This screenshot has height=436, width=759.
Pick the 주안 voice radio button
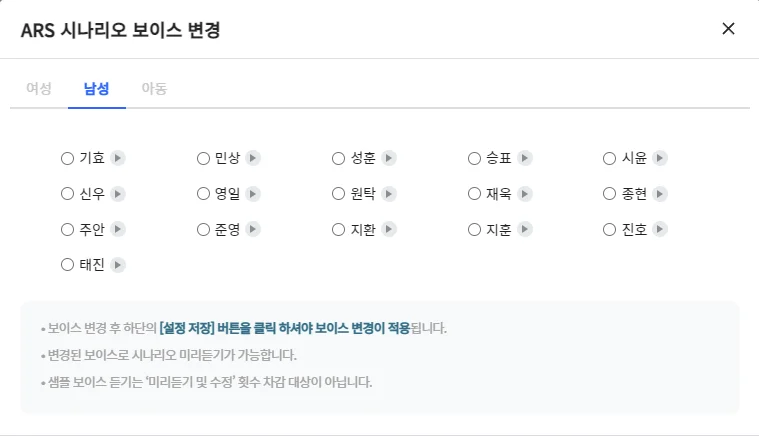(x=67, y=230)
